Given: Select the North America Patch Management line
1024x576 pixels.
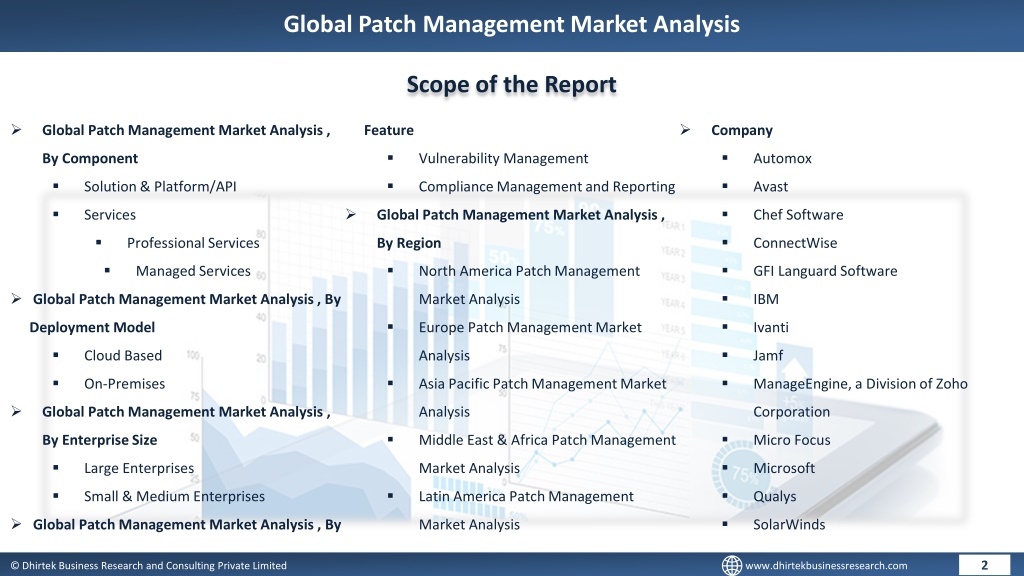Looking at the screenshot, I should 529,270.
